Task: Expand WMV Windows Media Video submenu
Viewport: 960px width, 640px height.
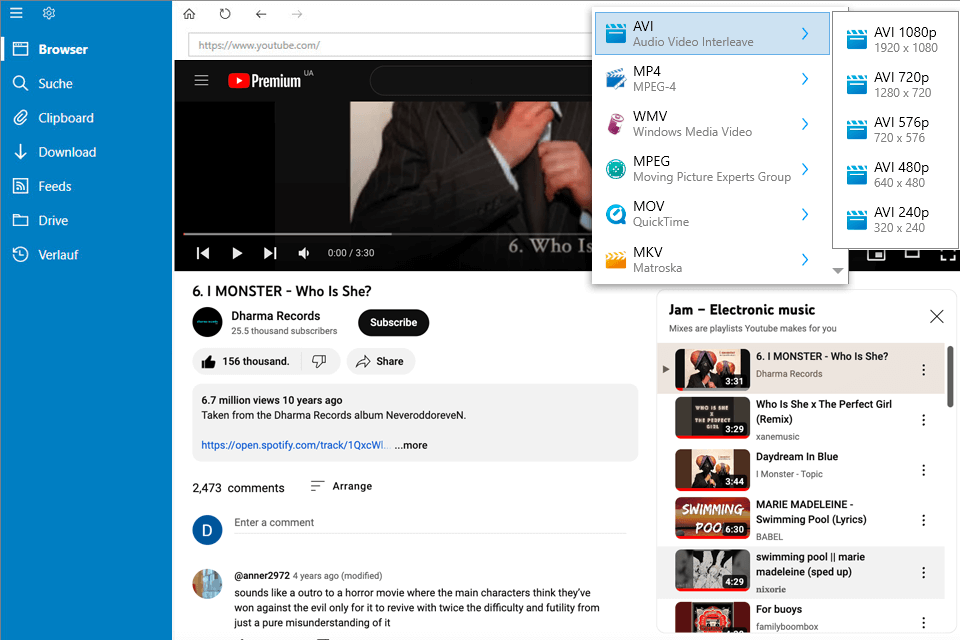Action: click(712, 124)
